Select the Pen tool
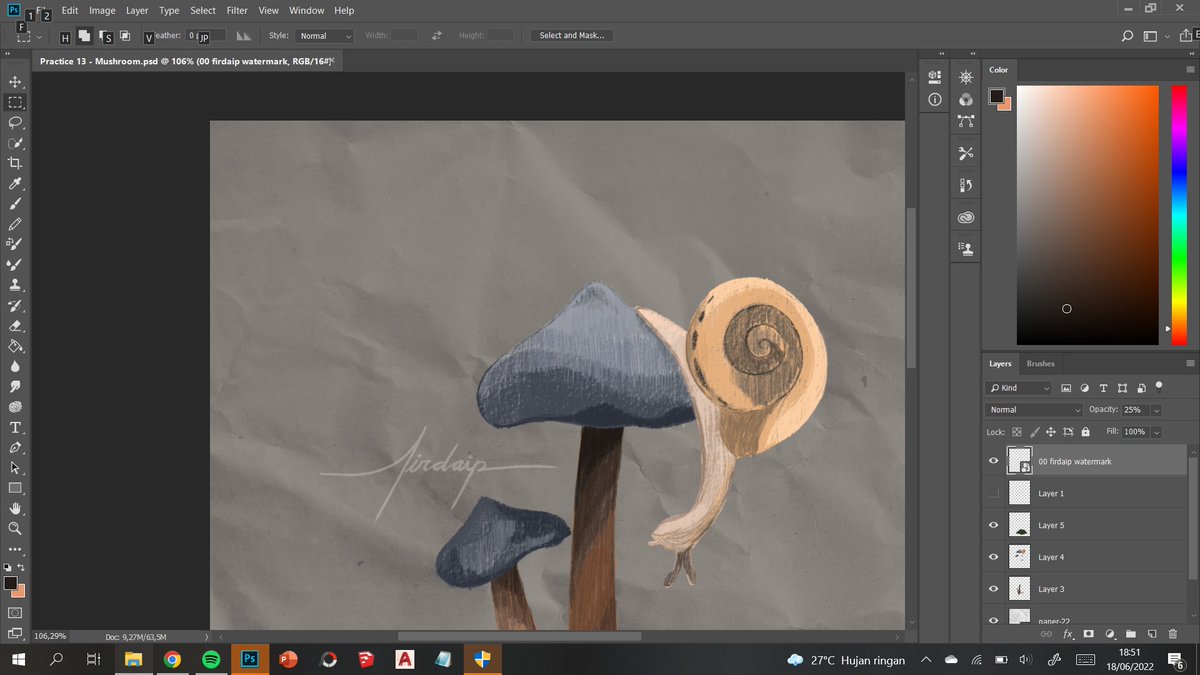The height and width of the screenshot is (675, 1200). coord(15,447)
